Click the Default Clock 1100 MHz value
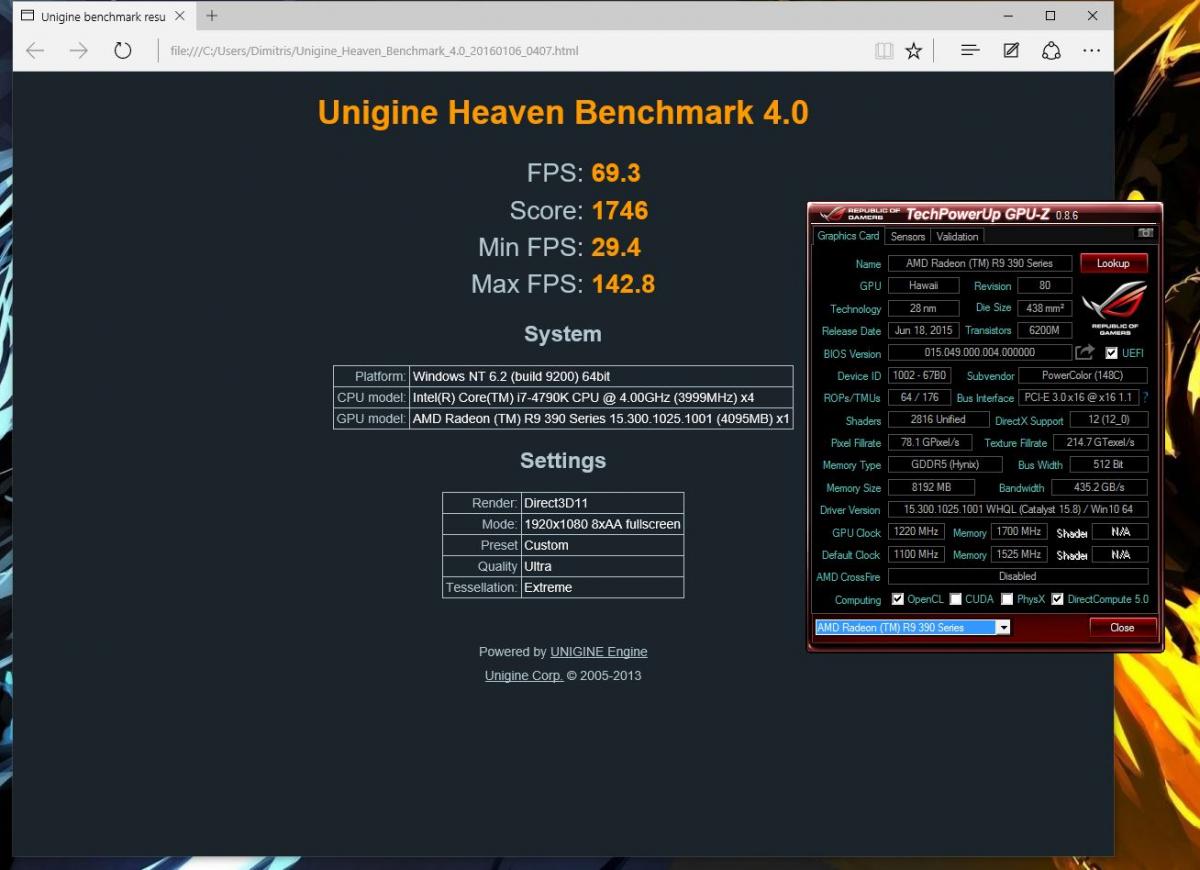 click(915, 555)
